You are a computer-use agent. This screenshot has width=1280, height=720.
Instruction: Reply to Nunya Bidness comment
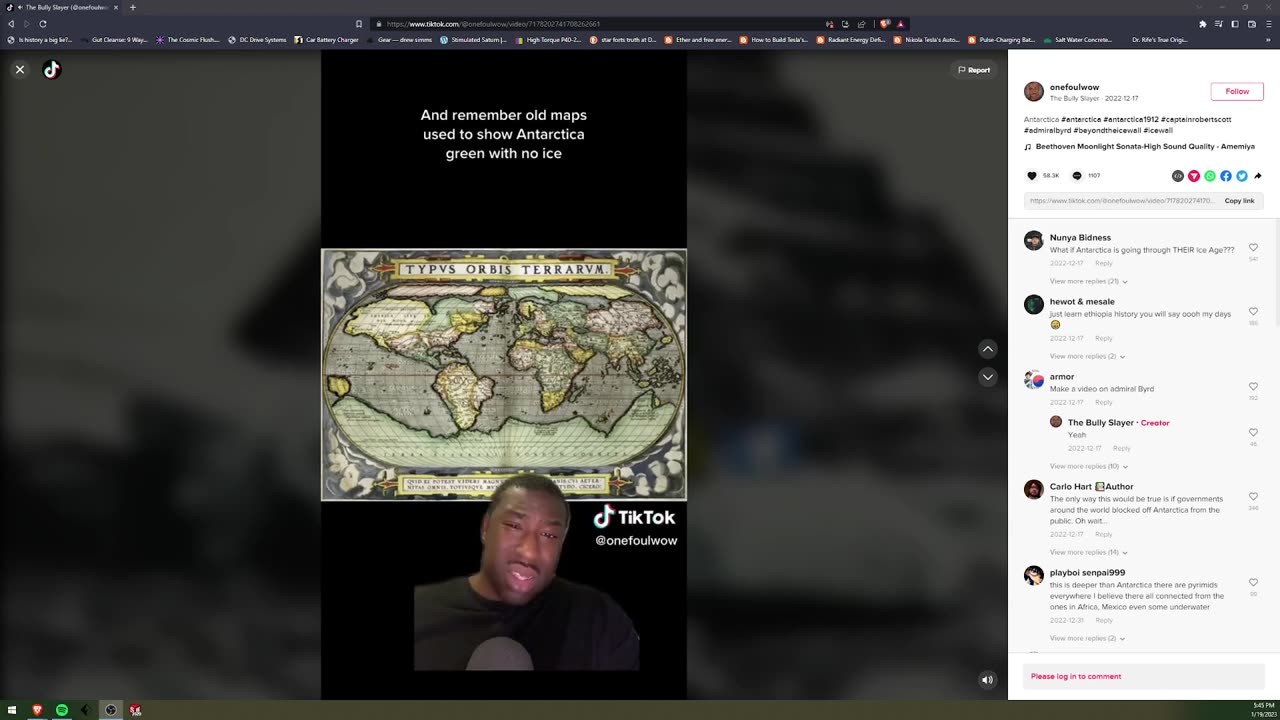(1103, 263)
